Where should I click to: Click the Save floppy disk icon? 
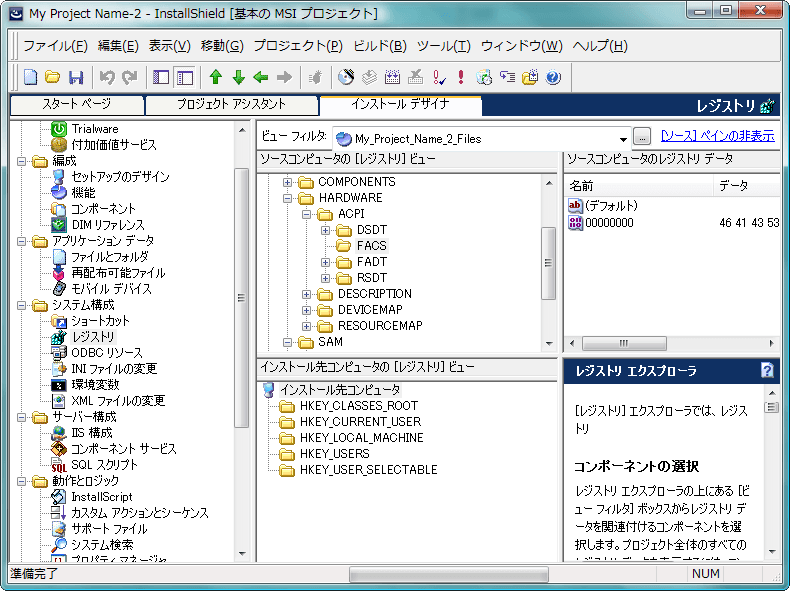pos(76,77)
